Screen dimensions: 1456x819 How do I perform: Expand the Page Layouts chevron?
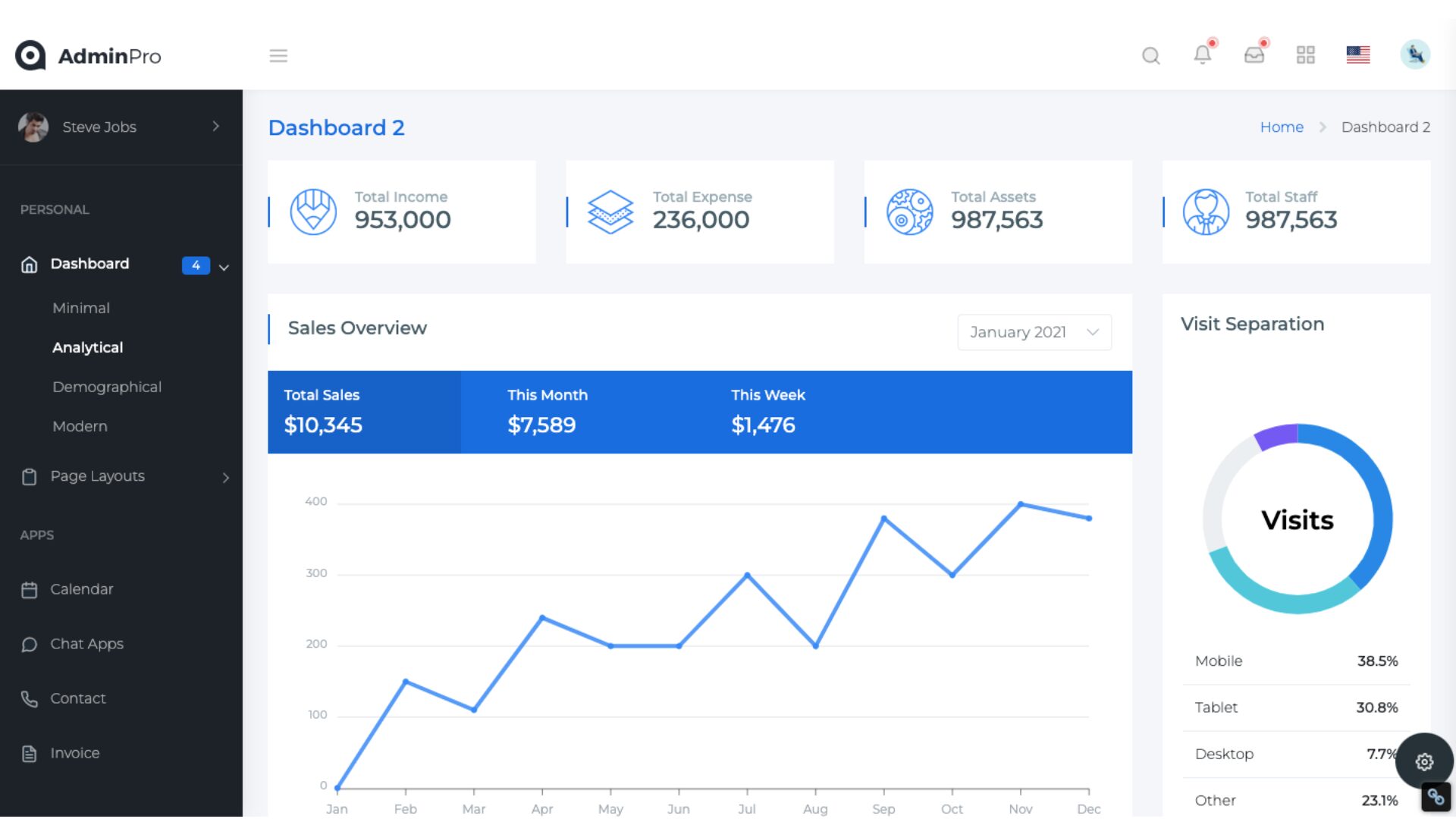[225, 477]
